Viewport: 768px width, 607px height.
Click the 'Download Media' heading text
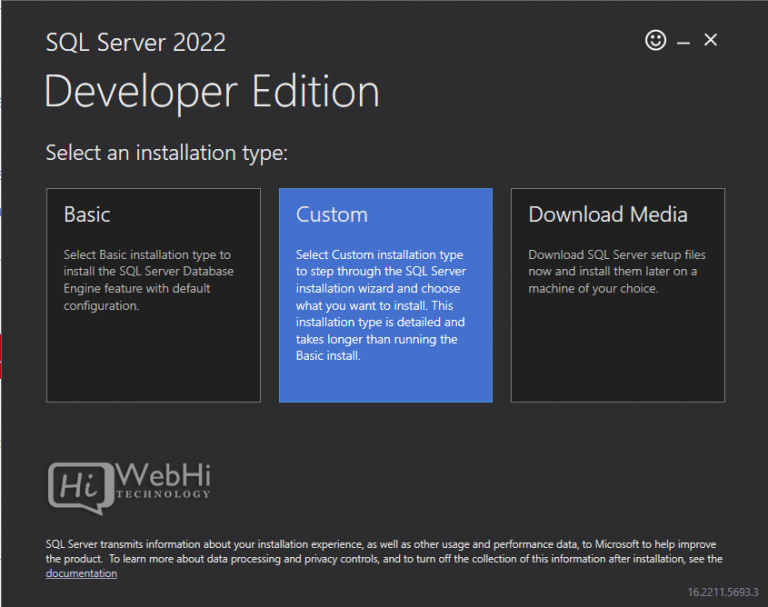(608, 214)
